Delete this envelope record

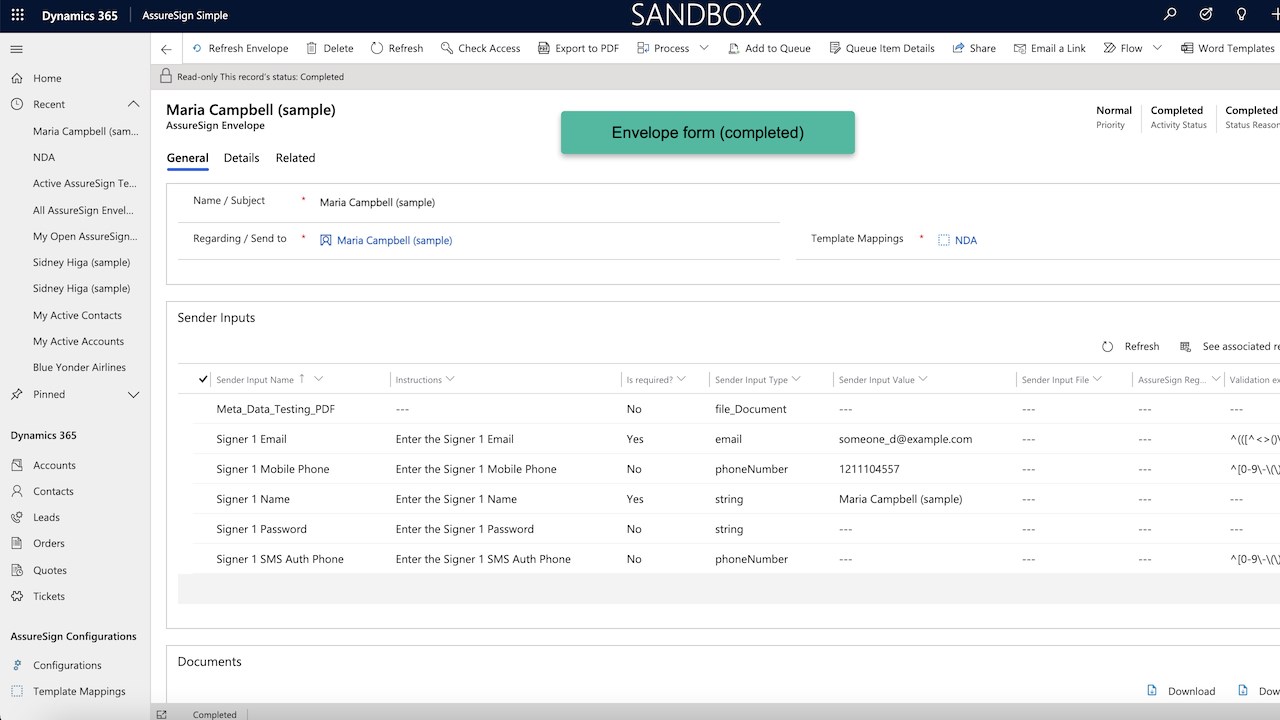[x=330, y=48]
